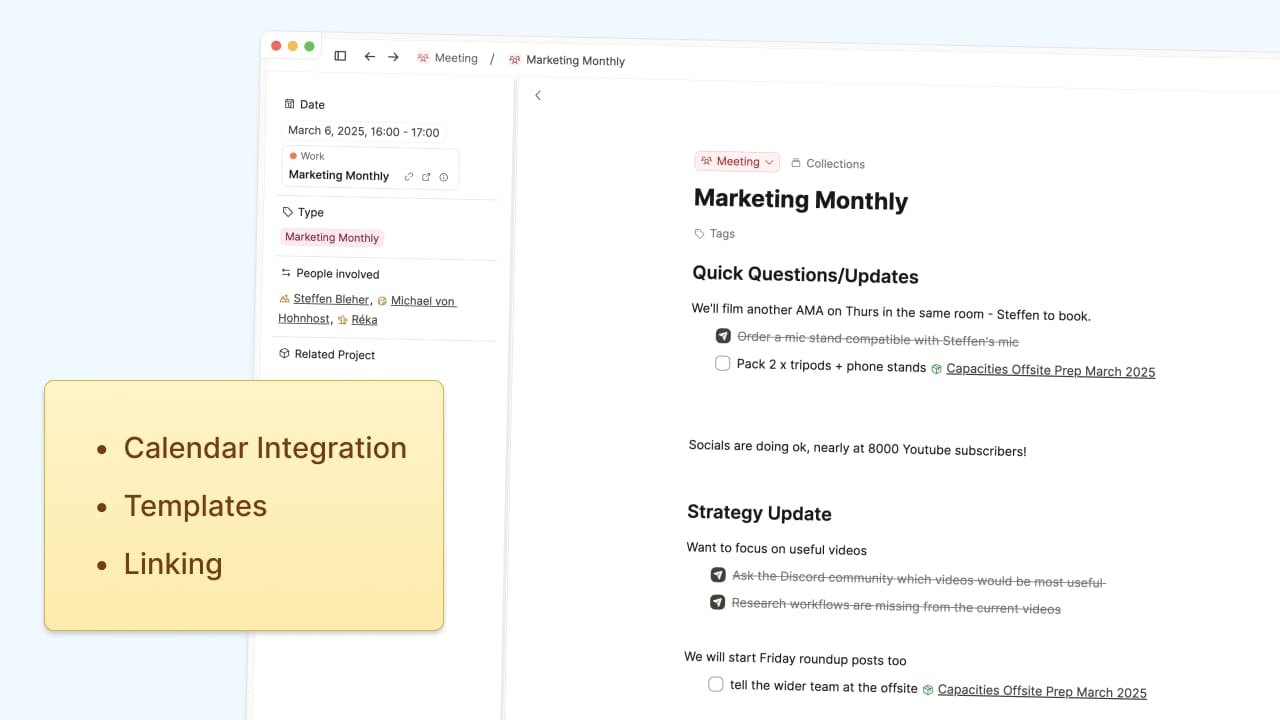
Task: Navigate to Meeting in the breadcrumb
Action: pyautogui.click(x=455, y=58)
